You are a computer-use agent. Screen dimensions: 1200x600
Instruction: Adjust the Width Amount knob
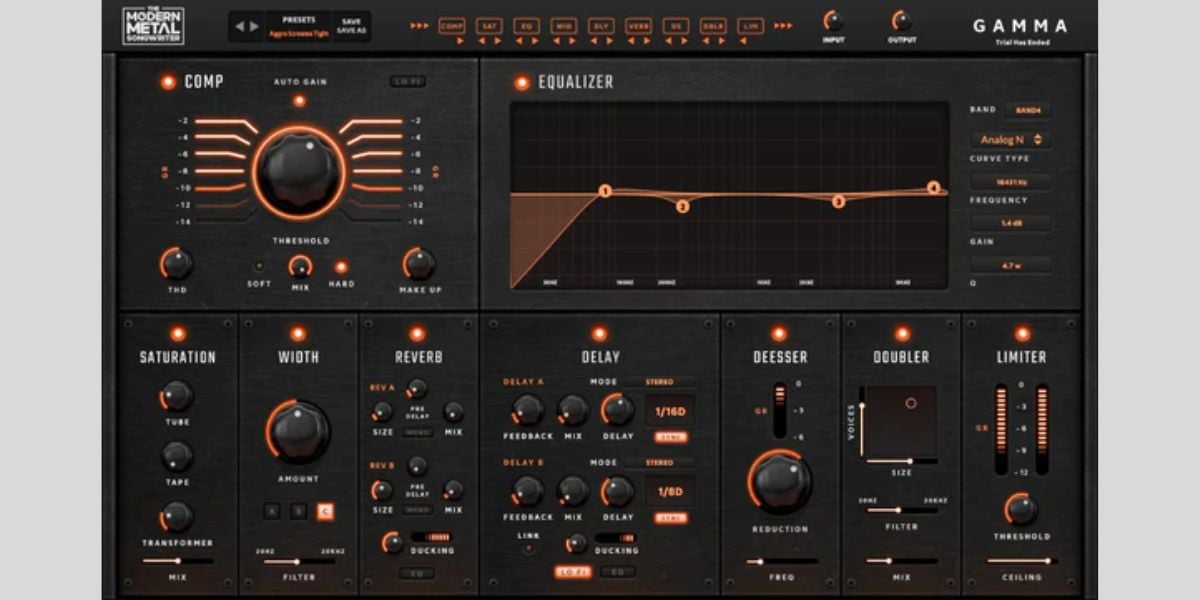tap(299, 431)
